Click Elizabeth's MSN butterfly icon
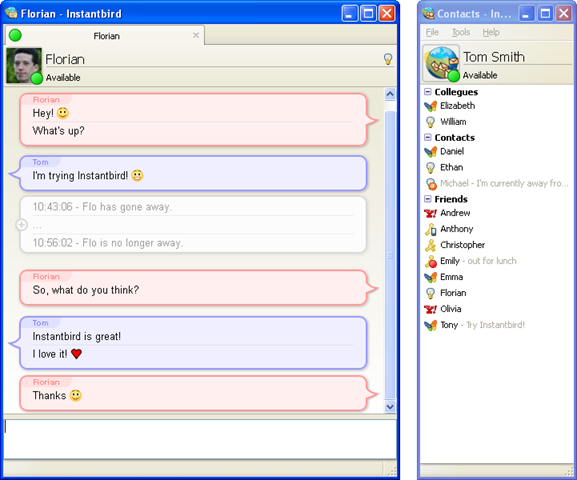The image size is (577, 480). click(x=430, y=106)
